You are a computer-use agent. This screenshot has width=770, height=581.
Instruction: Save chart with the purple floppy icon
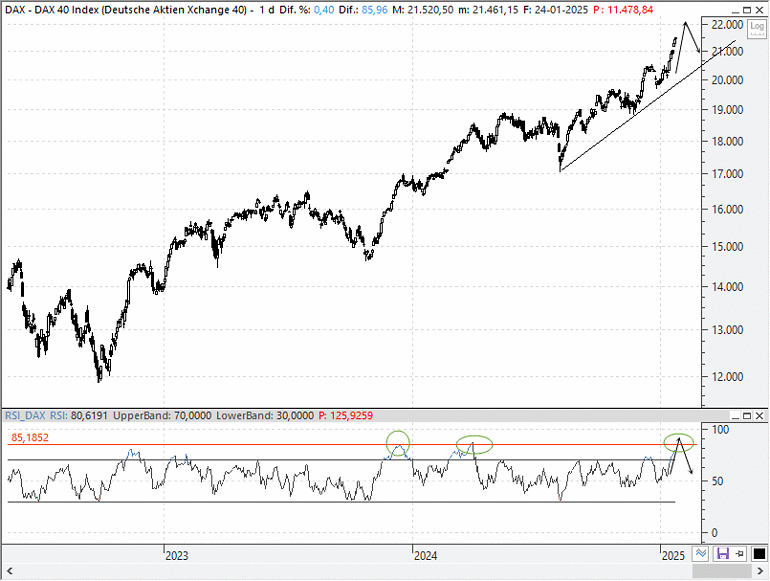[x=723, y=554]
